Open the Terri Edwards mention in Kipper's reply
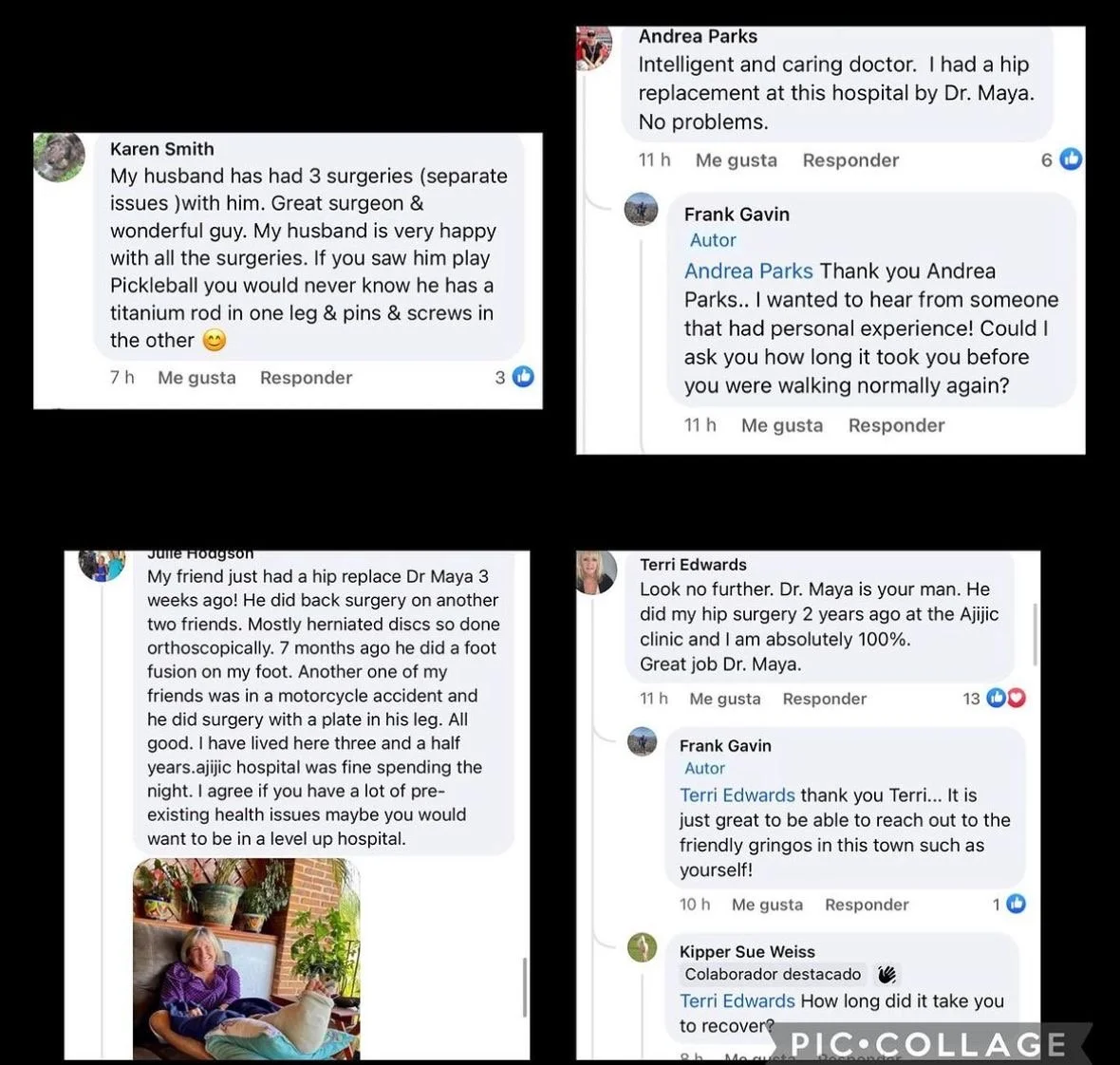 (x=737, y=1000)
